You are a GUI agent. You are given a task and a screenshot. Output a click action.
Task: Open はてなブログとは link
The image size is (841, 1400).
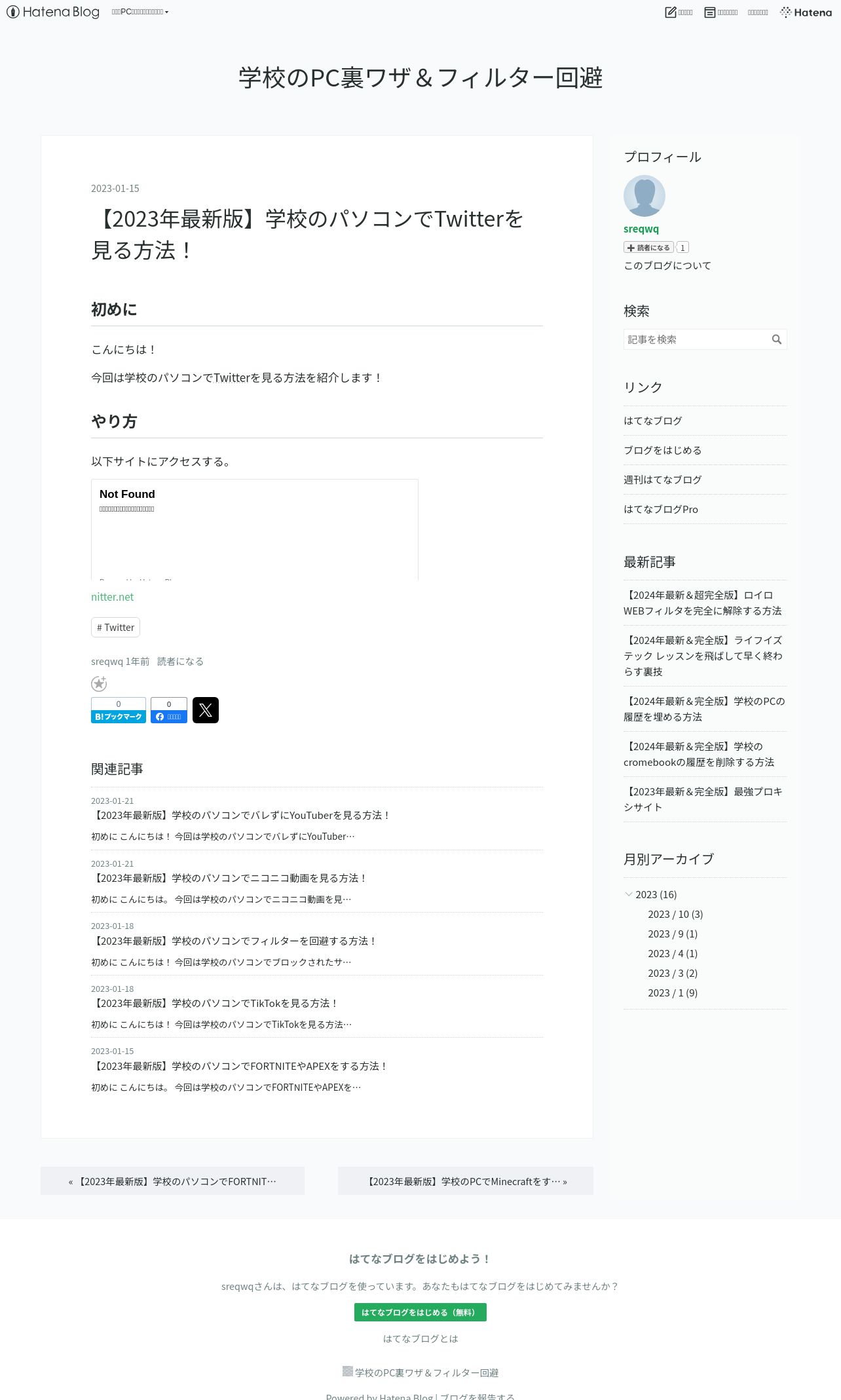click(x=421, y=1338)
